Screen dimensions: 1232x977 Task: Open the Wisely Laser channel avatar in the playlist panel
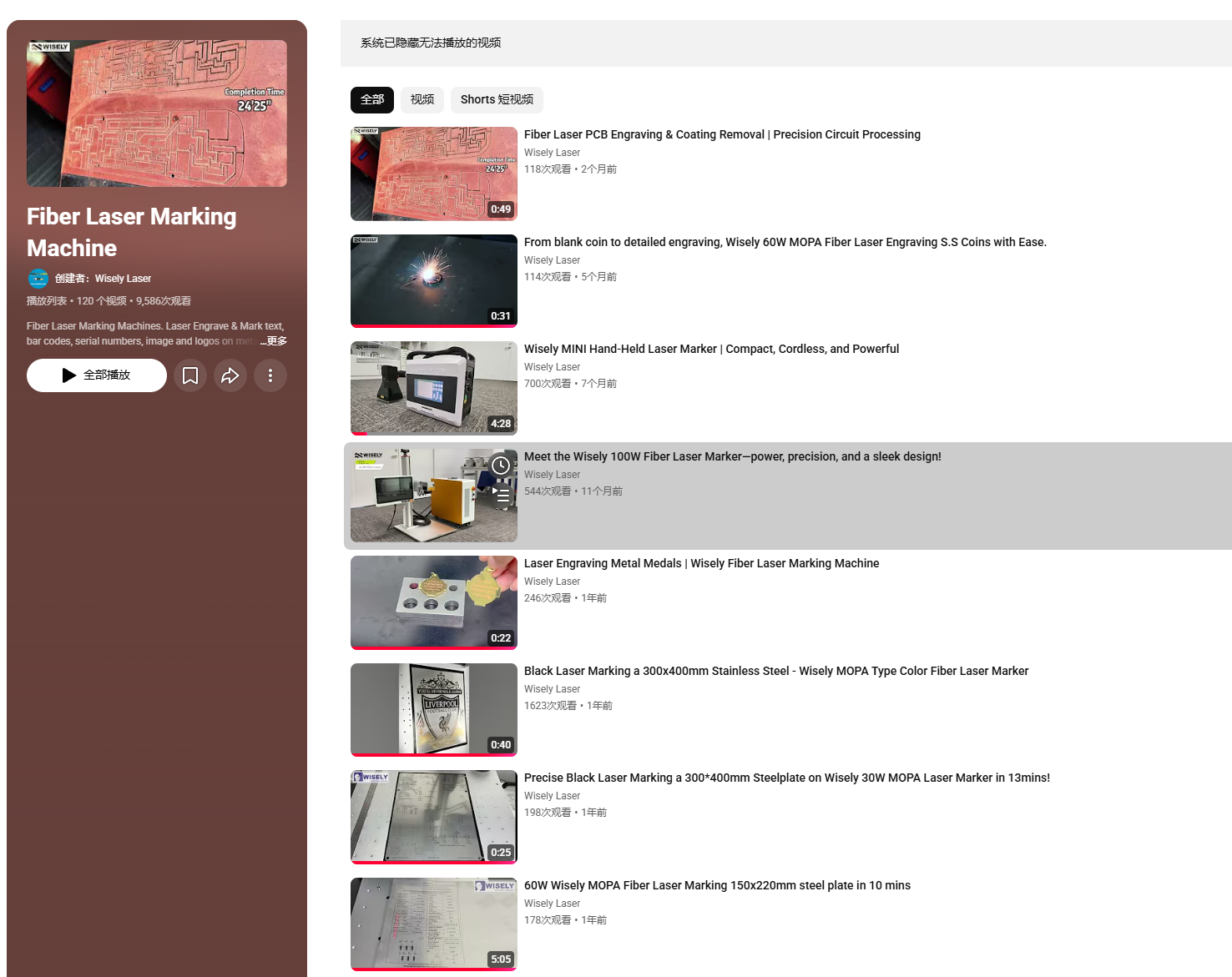(38, 279)
